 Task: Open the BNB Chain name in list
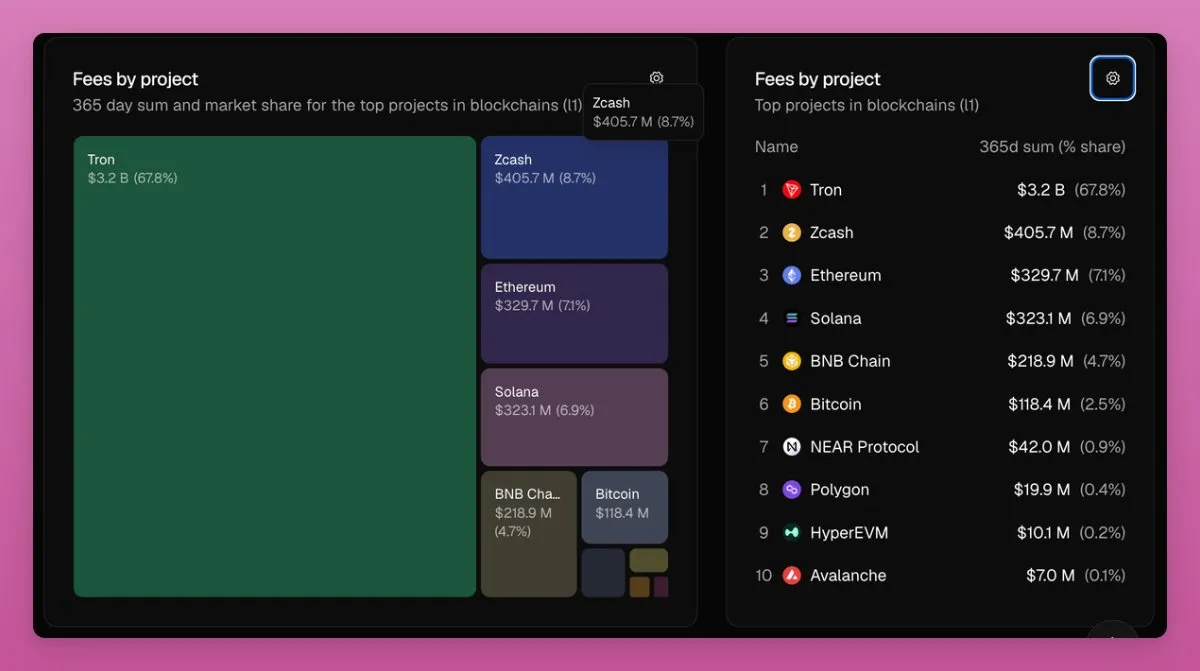click(850, 361)
